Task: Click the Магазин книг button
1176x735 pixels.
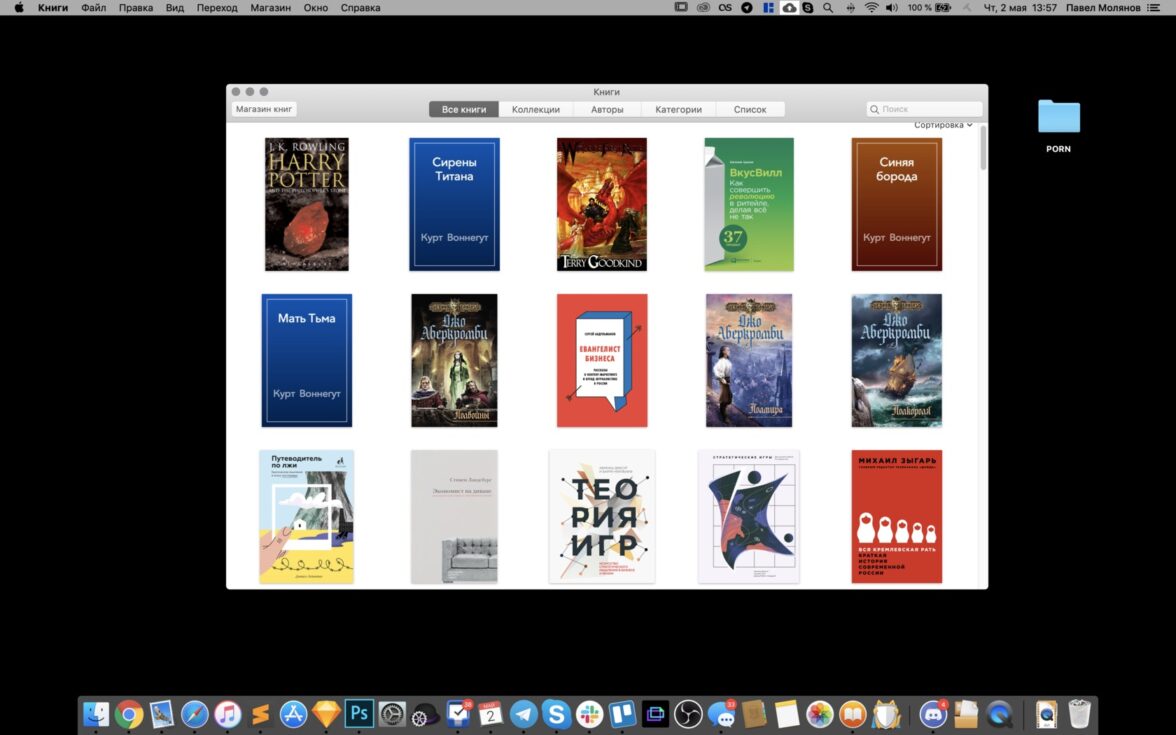Action: (264, 109)
